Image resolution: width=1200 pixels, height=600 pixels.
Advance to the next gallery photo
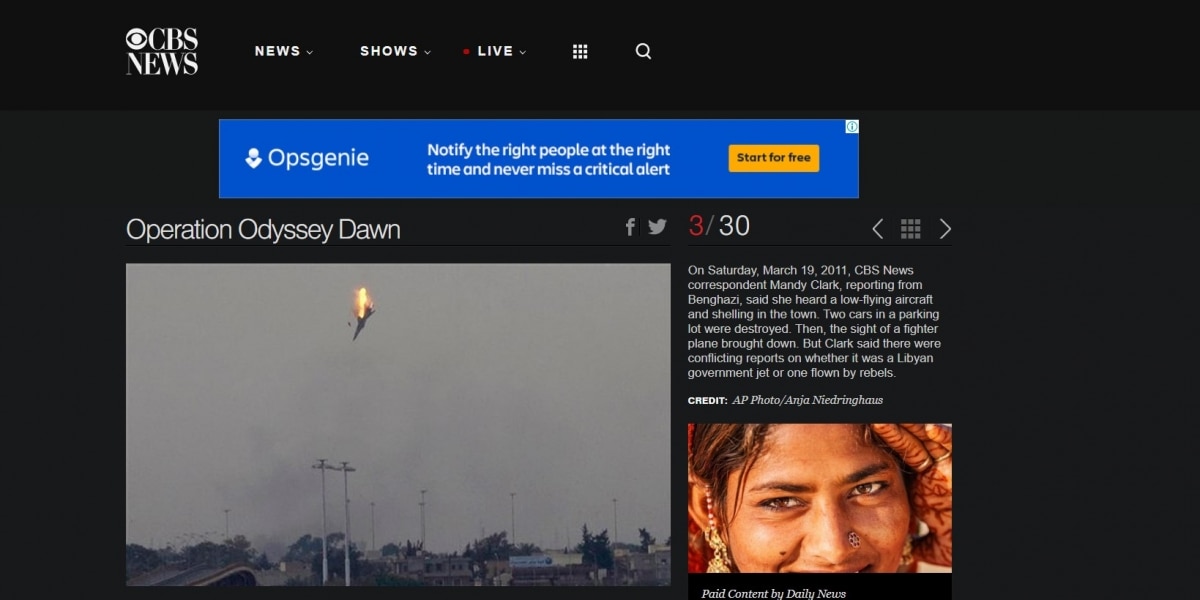click(x=945, y=229)
